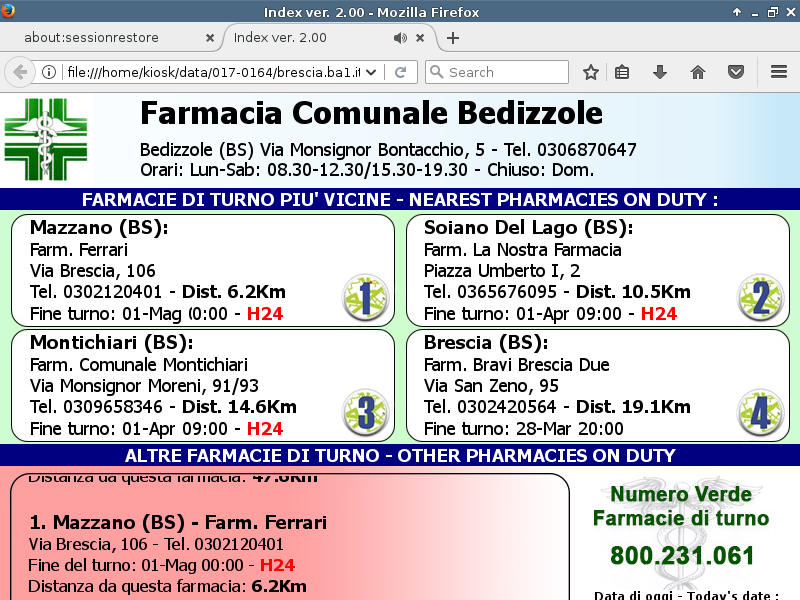Click the green pharmacy cross logo
The image size is (800, 600).
(x=46, y=138)
